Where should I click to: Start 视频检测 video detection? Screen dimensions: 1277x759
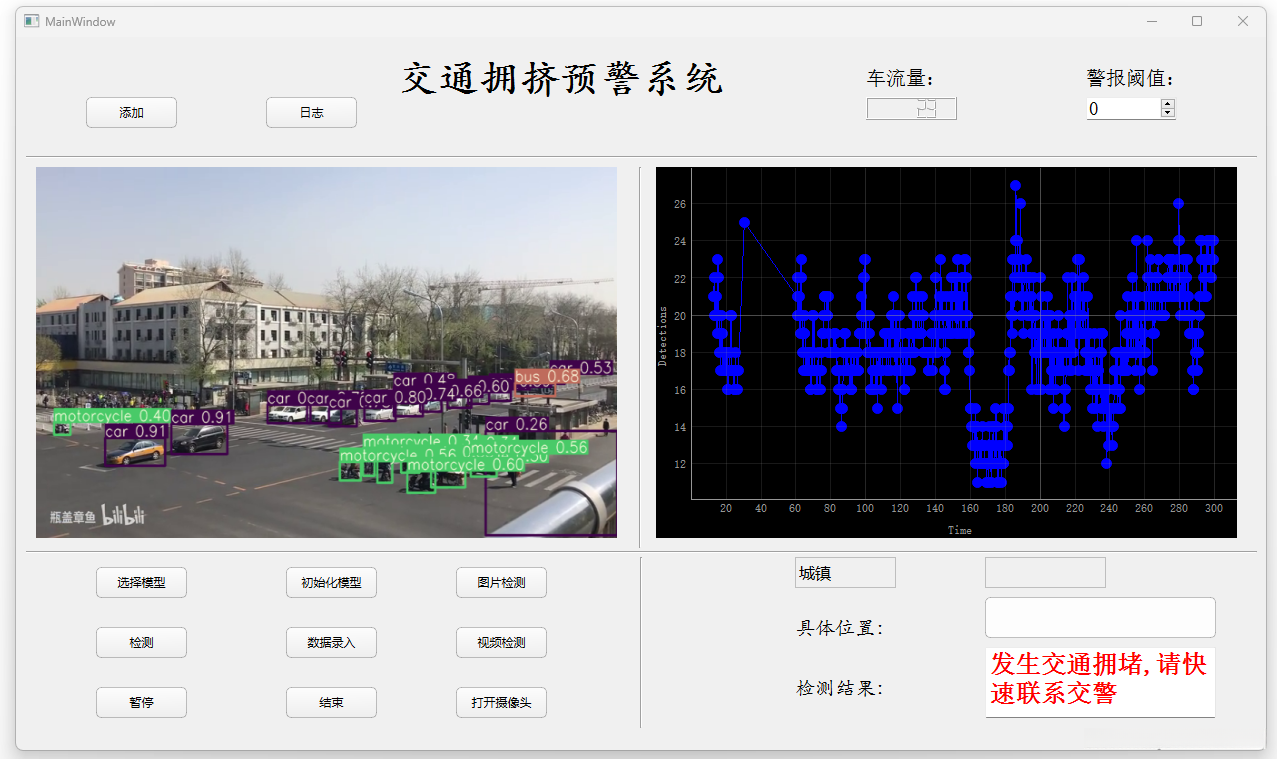[501, 643]
